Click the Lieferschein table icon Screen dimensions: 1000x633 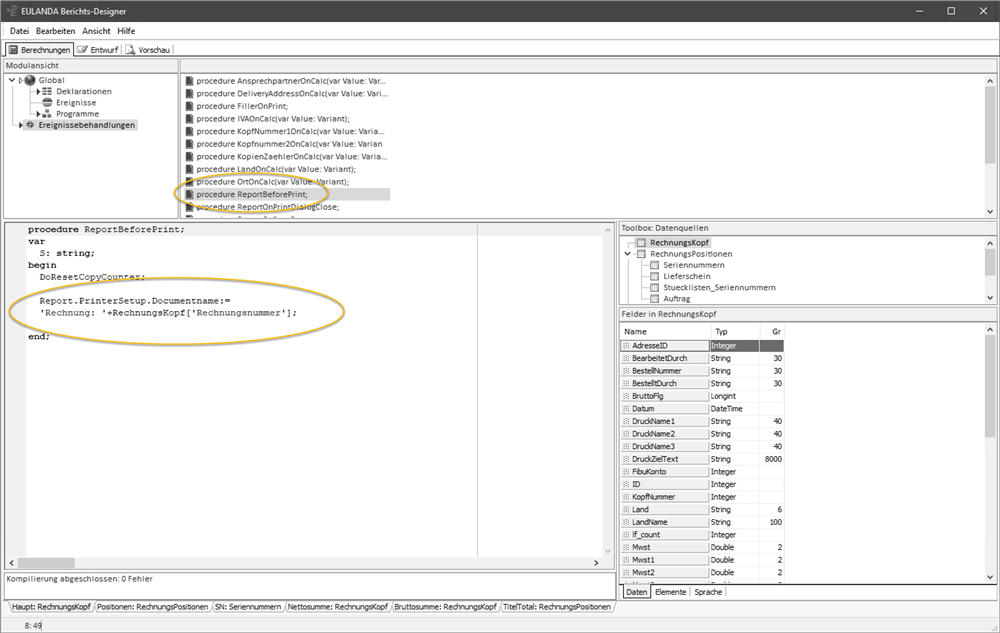(x=654, y=277)
